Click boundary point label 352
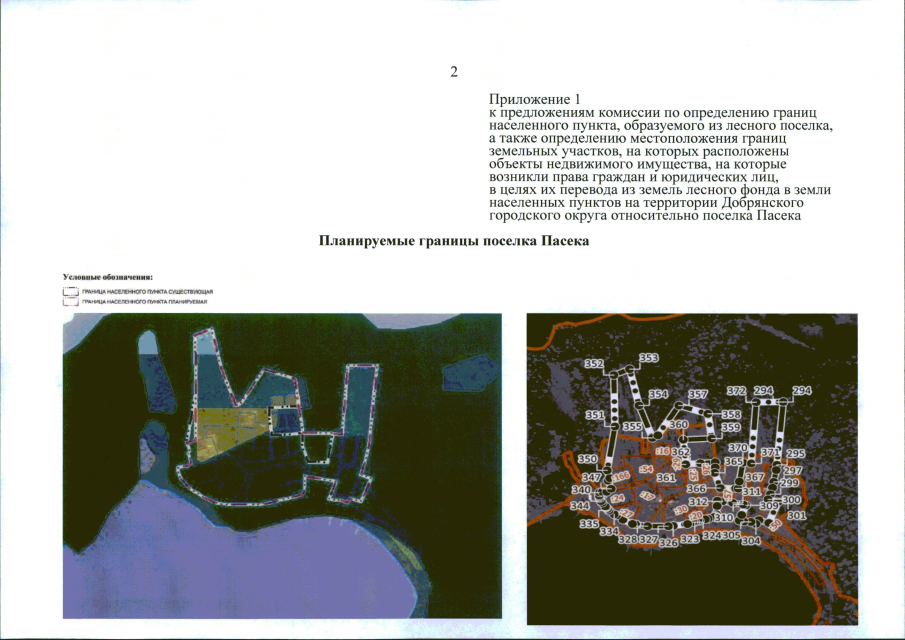The width and height of the screenshot is (905, 640). pos(594,364)
